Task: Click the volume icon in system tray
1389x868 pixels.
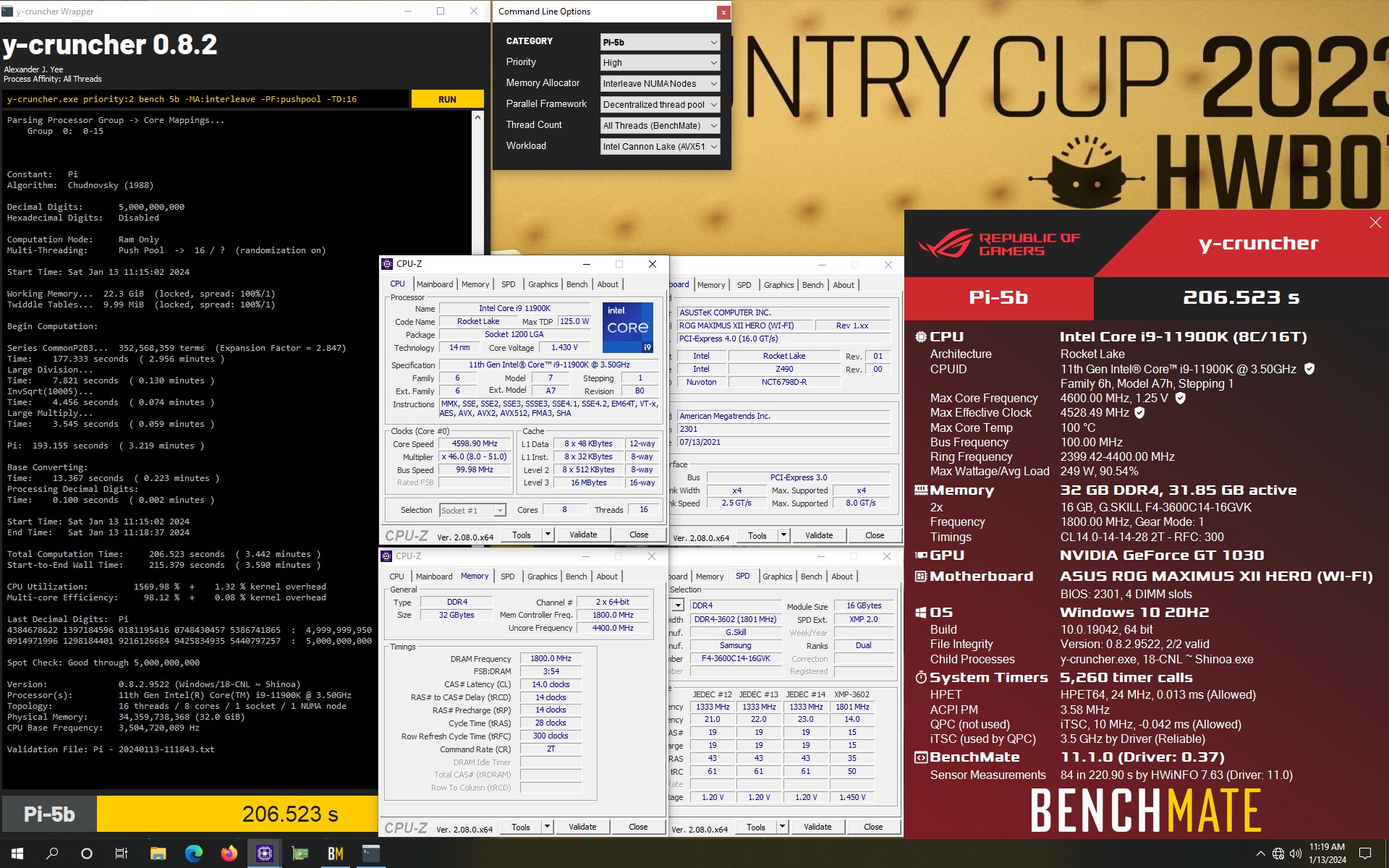Action: tap(1295, 854)
